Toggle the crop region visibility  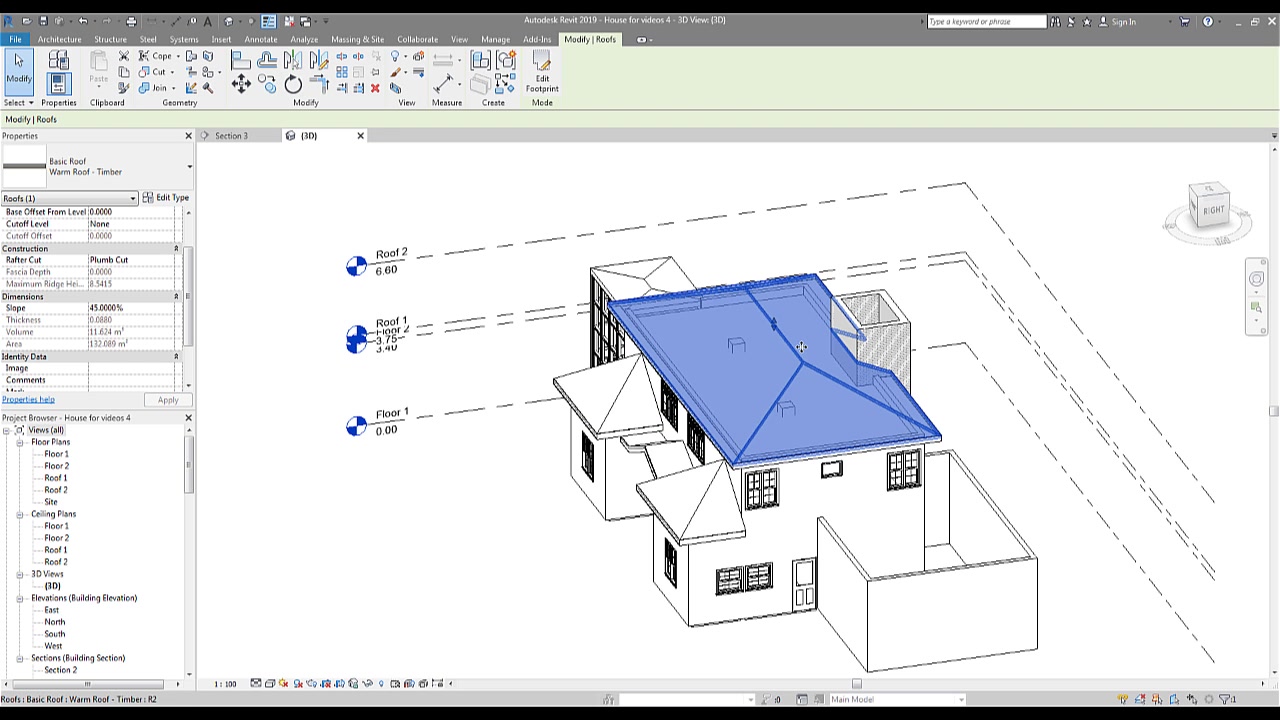coord(339,684)
